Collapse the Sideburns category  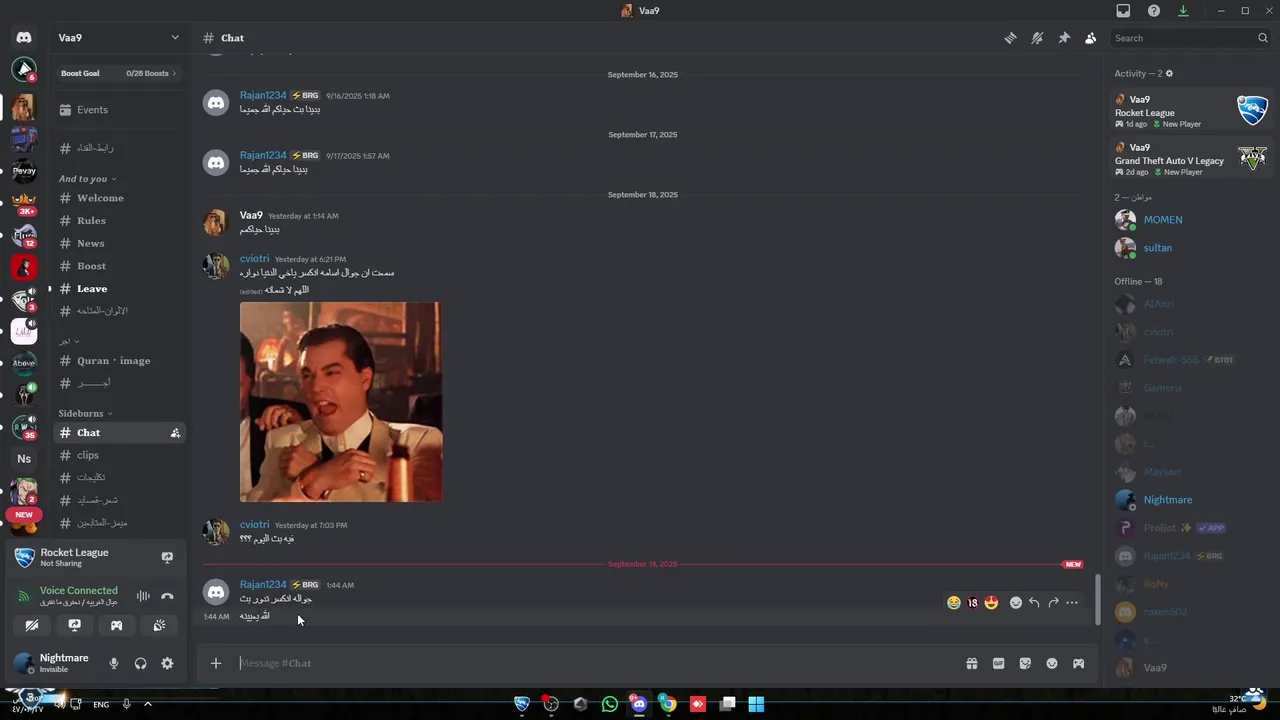(85, 413)
